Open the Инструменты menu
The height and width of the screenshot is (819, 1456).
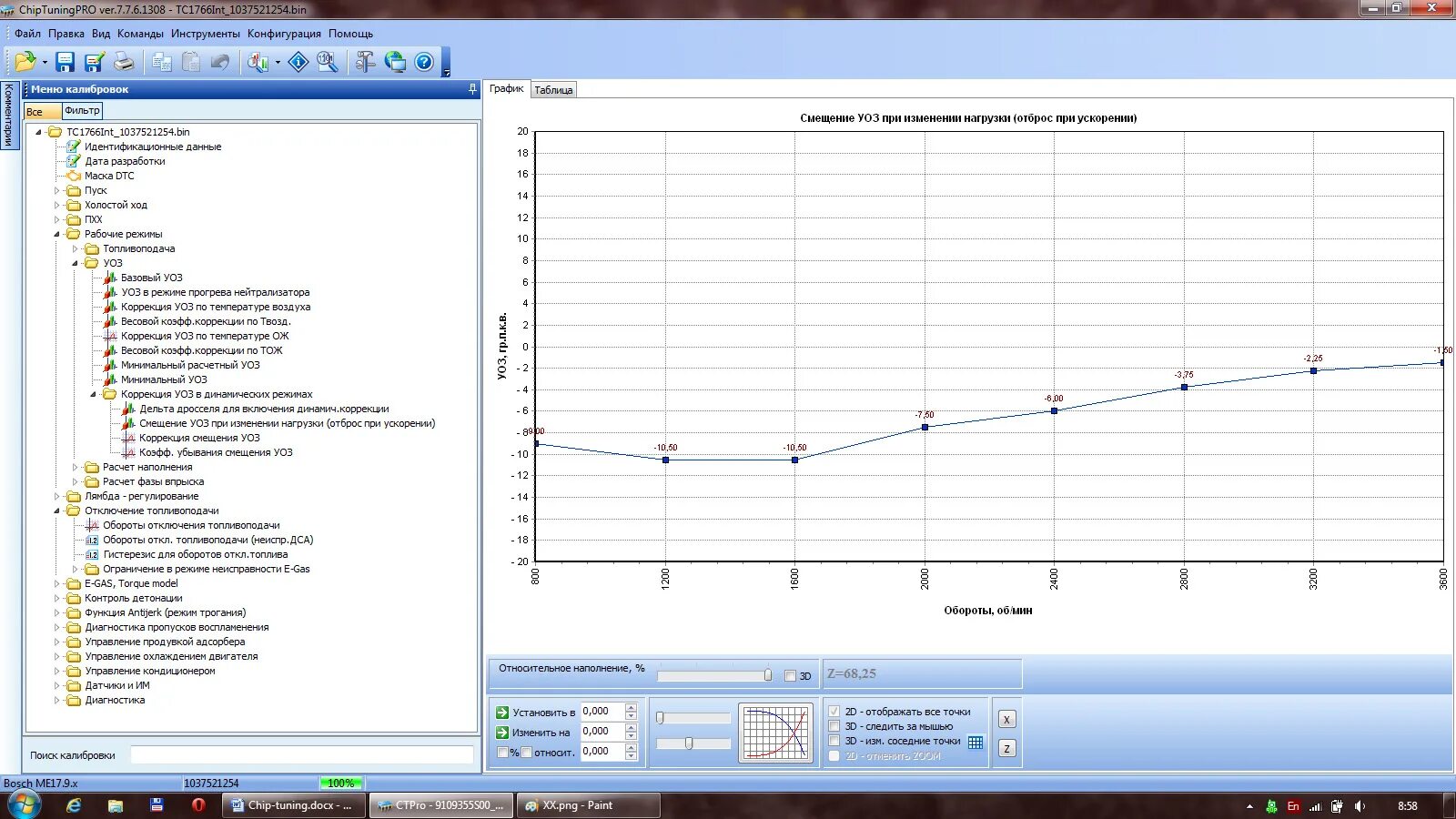[206, 34]
